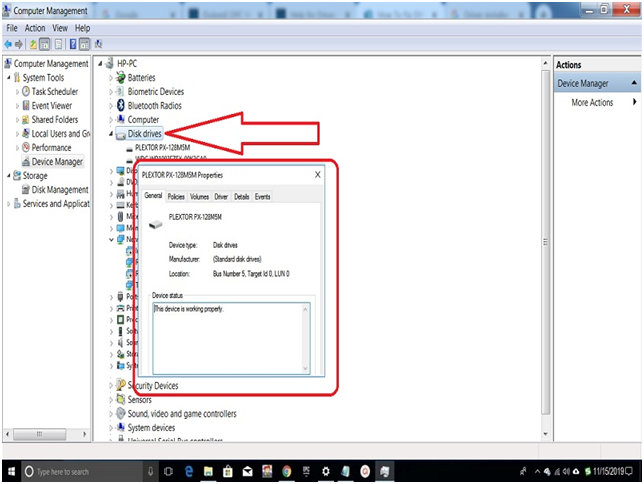Select Performance in the left tree
Viewport: 644px width, 484px height.
click(51, 148)
